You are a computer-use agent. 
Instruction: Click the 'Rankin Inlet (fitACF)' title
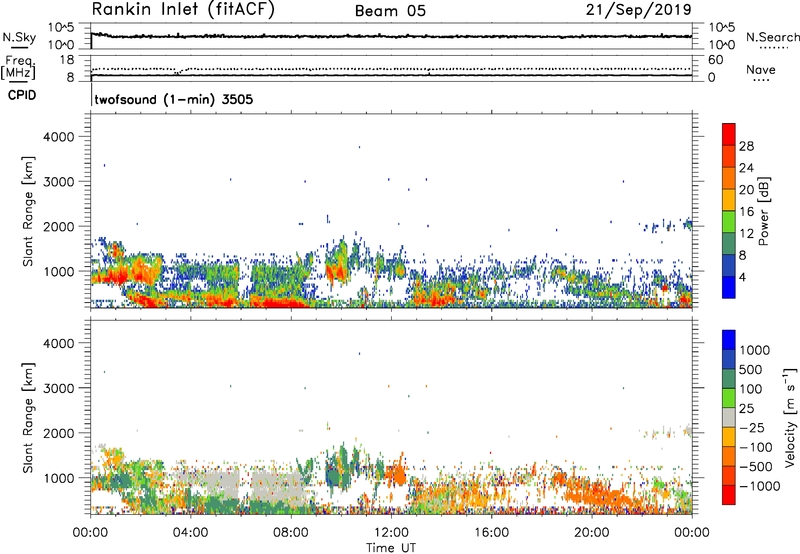[x=183, y=10]
